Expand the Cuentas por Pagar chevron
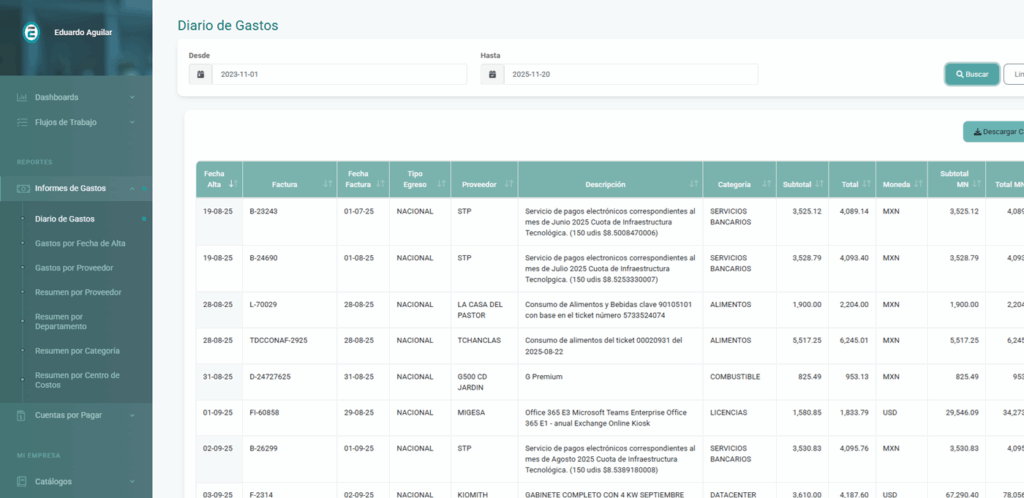This screenshot has width=1024, height=498. (x=132, y=415)
